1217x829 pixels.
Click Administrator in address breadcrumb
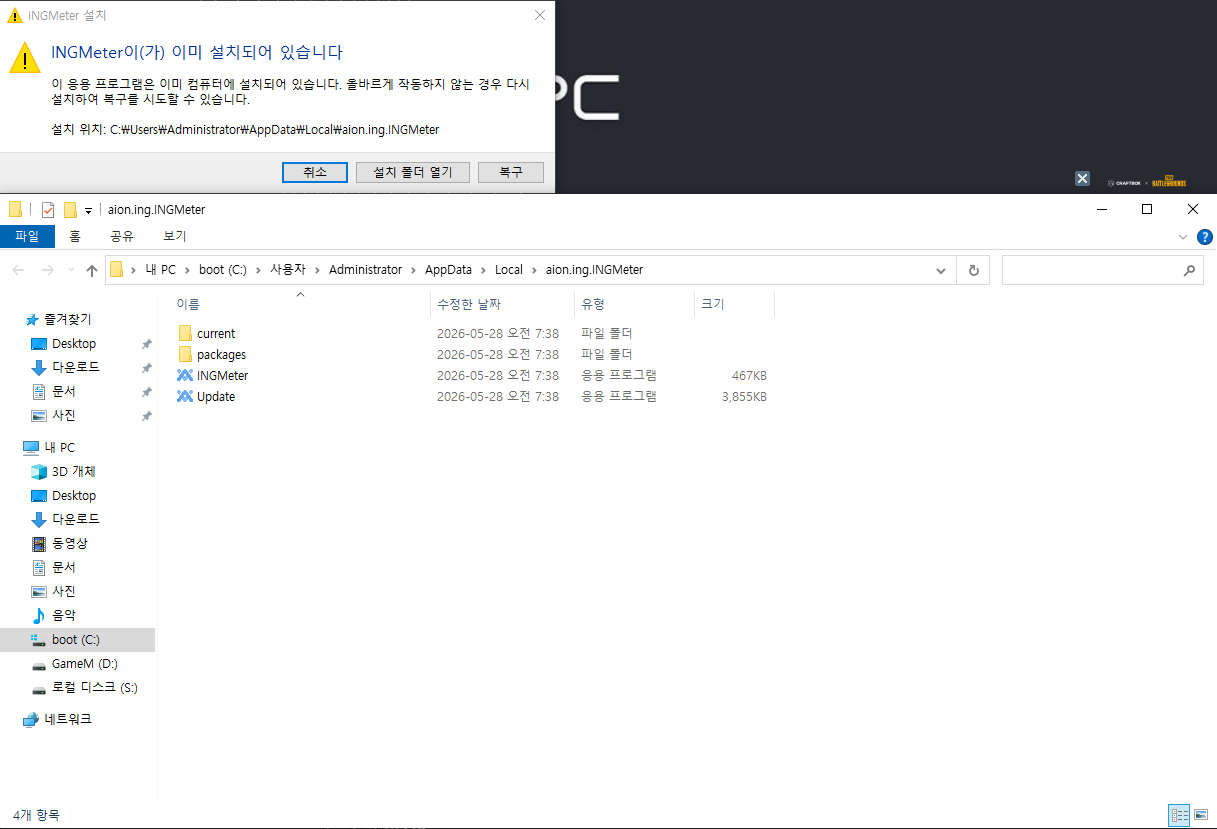pos(365,270)
